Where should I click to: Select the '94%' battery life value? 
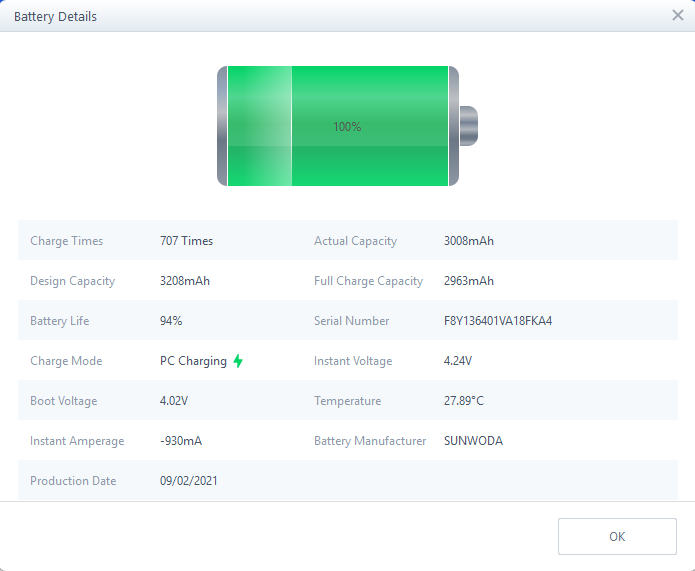[171, 321]
